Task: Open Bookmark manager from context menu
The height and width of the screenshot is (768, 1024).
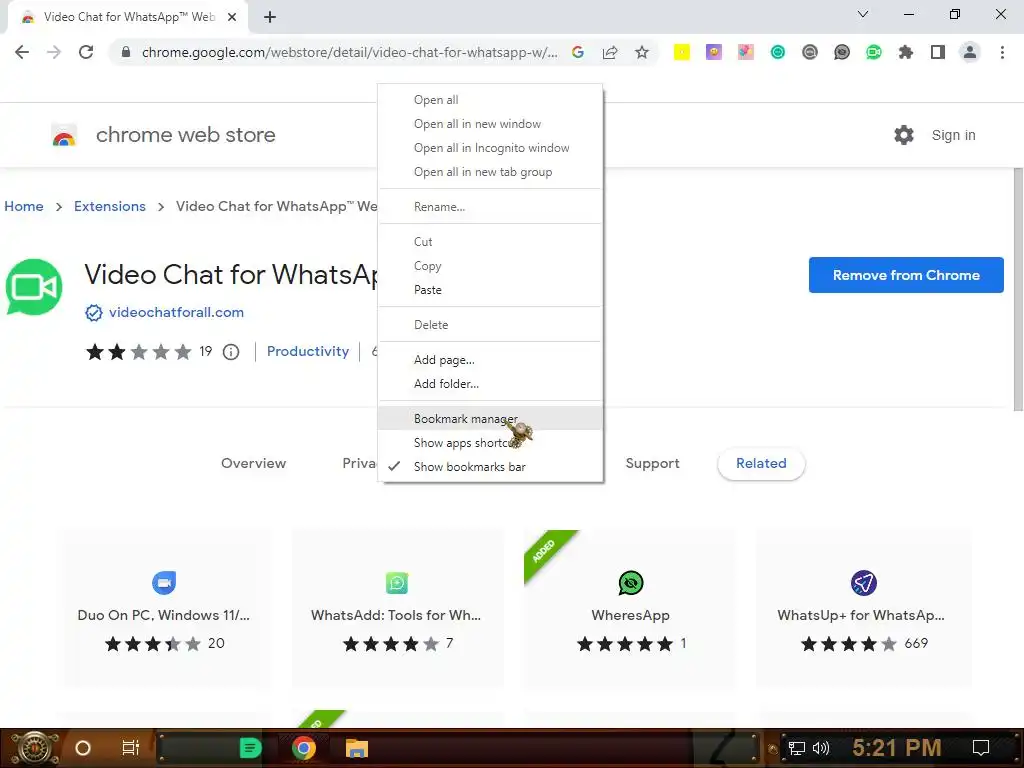Action: click(x=490, y=419)
